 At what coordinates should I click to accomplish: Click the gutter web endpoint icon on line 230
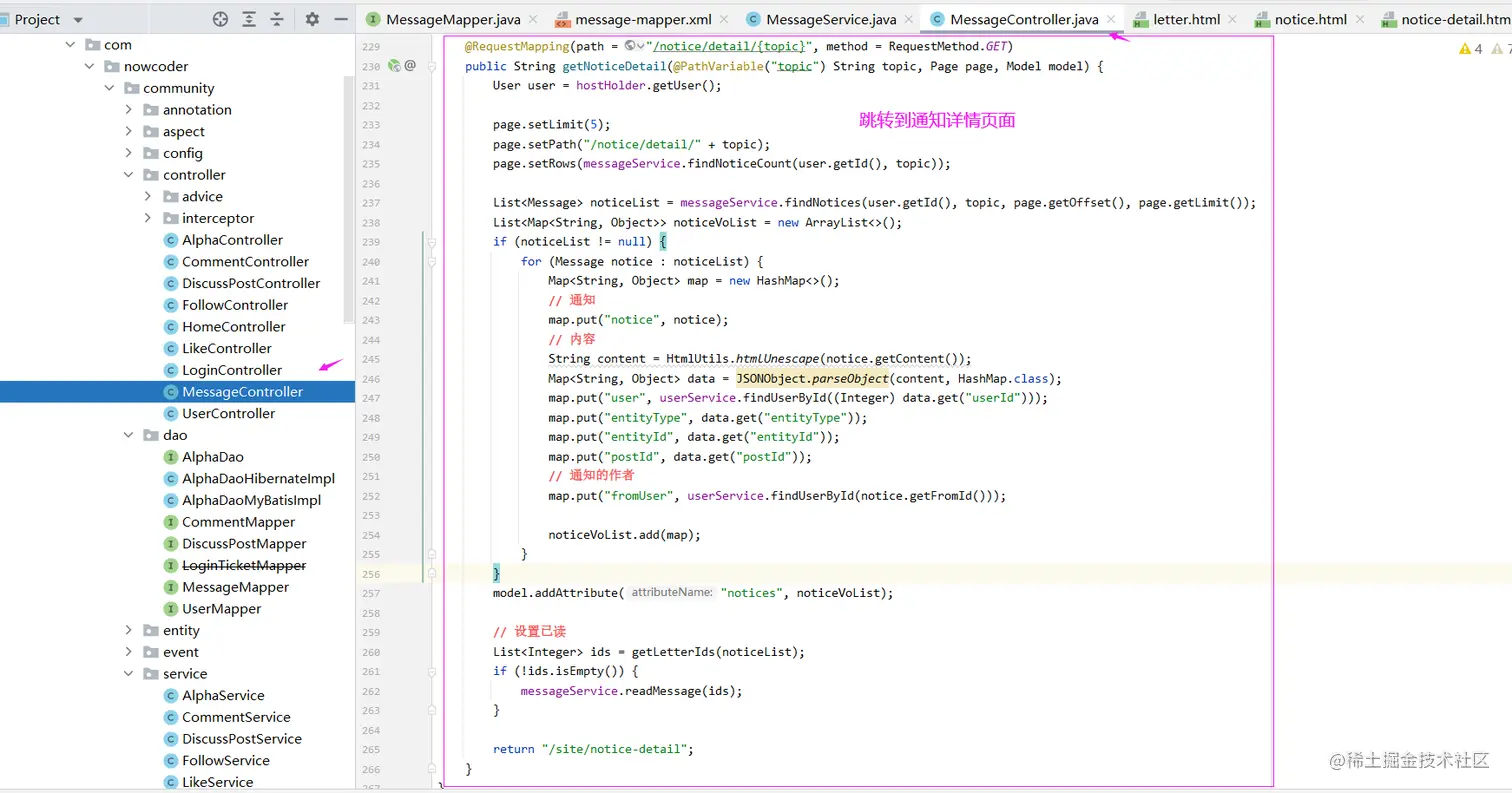394,66
